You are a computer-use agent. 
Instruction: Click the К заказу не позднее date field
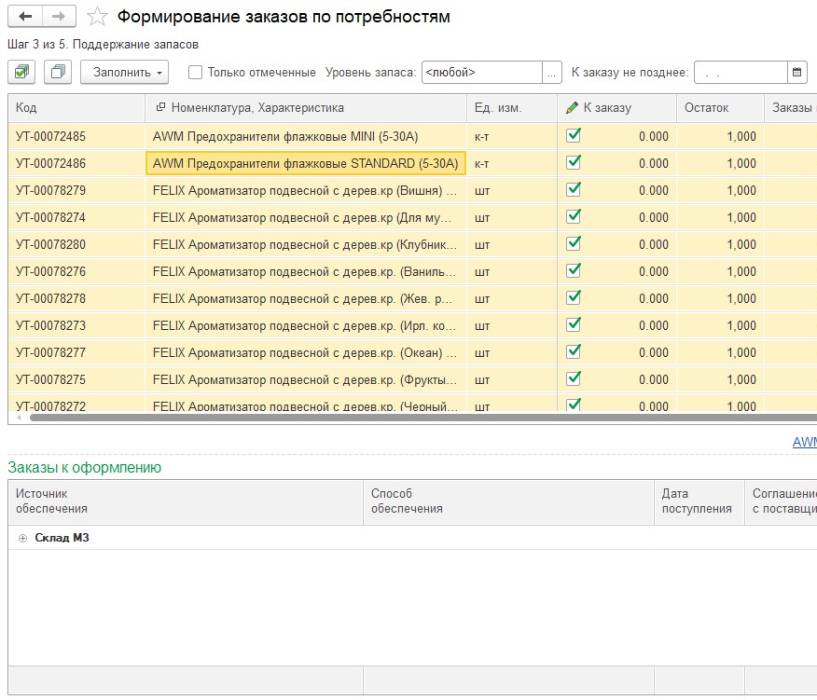tap(738, 72)
